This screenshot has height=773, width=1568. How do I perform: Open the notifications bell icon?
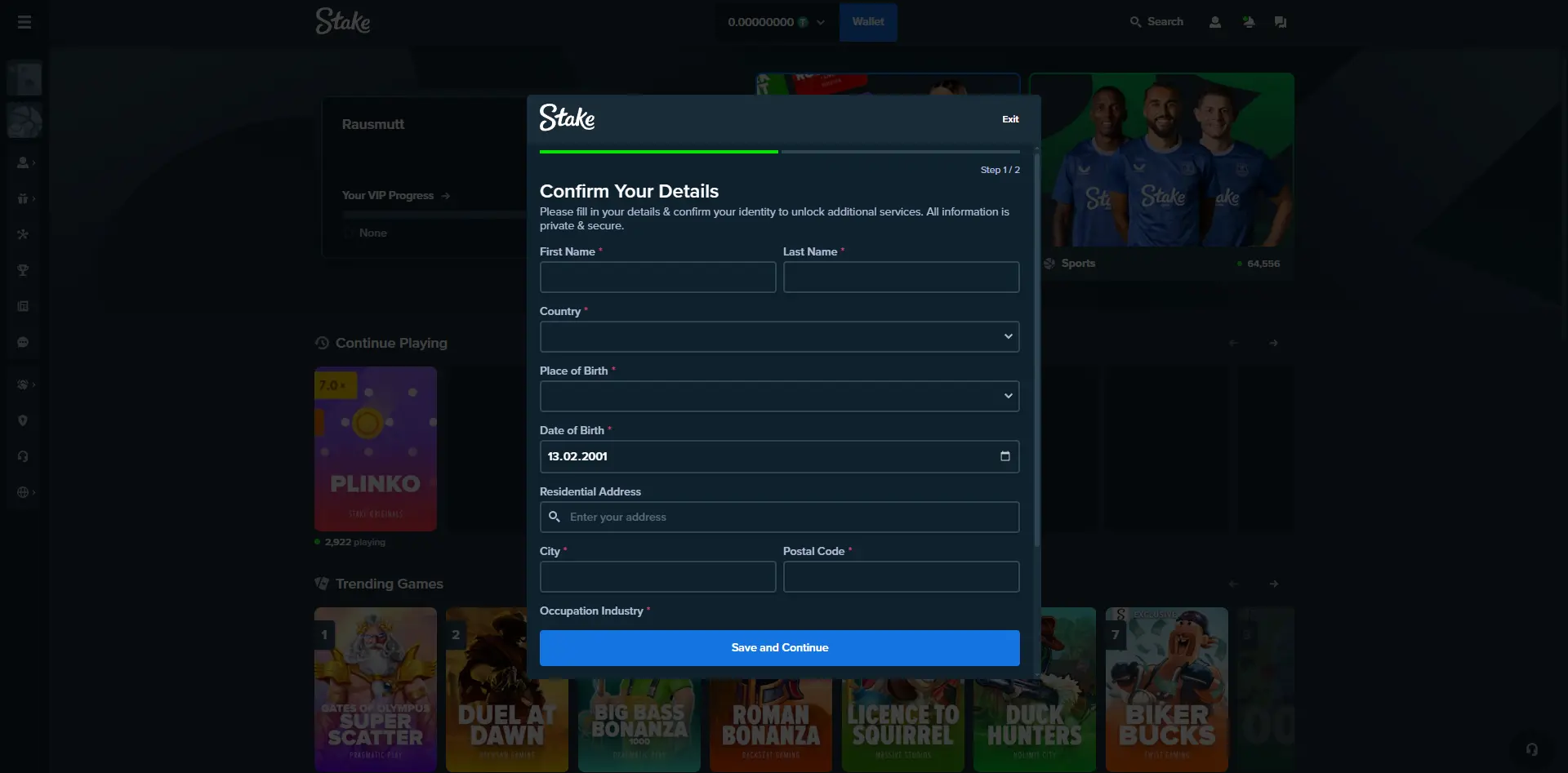(x=1248, y=22)
